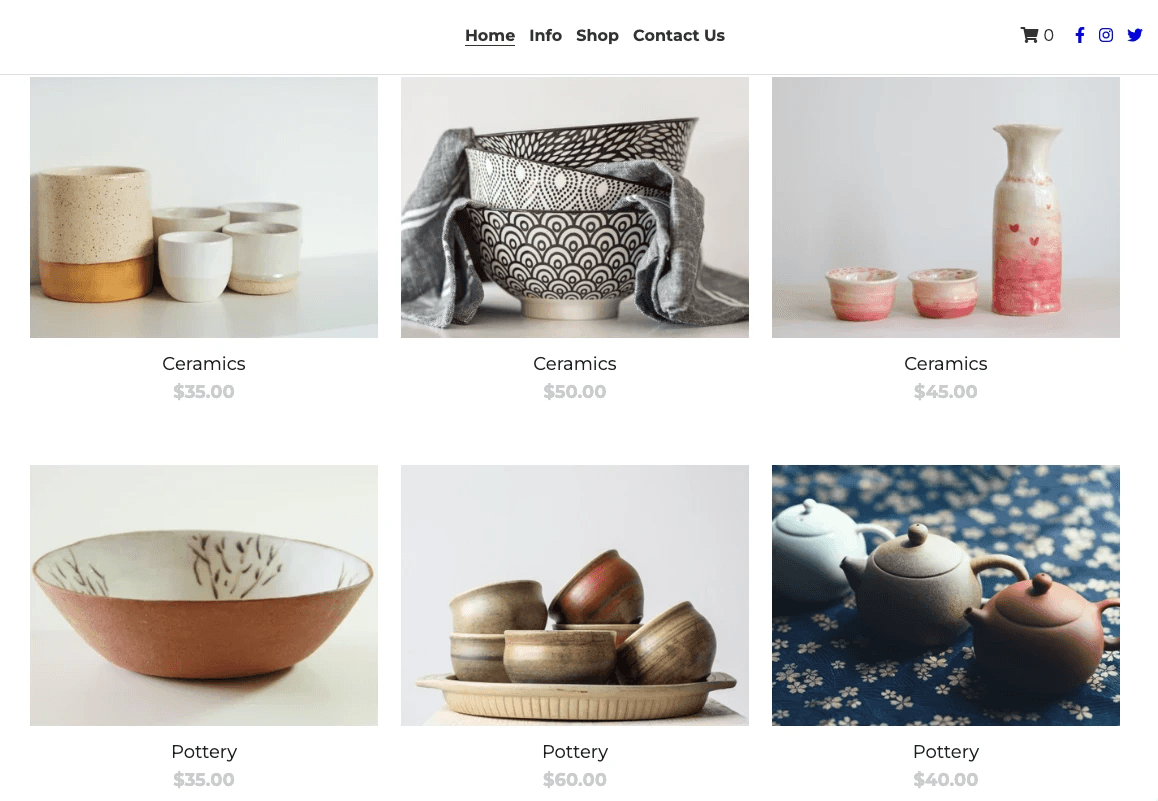Viewport: 1158px width, 801px height.
Task: Open the Instagram profile icon
Action: pos(1106,35)
